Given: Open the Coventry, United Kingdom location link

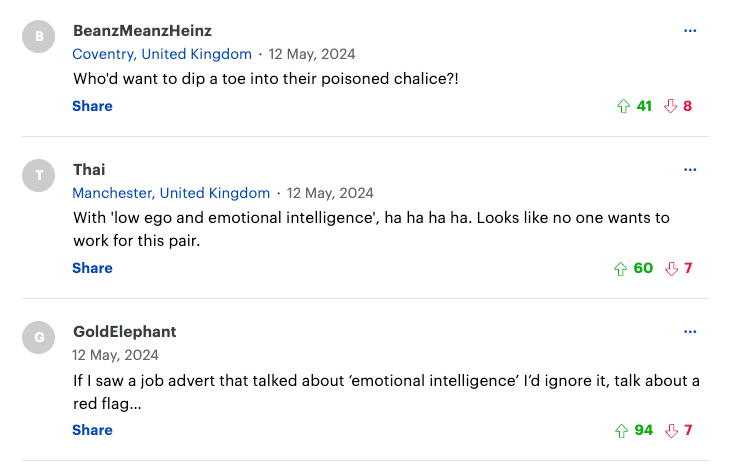Looking at the screenshot, I should [162, 54].
